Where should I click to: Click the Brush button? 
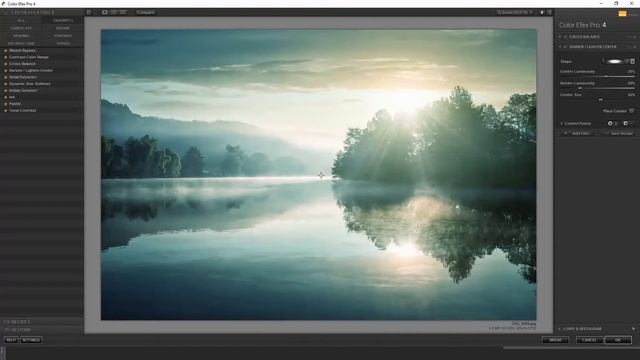[555, 340]
